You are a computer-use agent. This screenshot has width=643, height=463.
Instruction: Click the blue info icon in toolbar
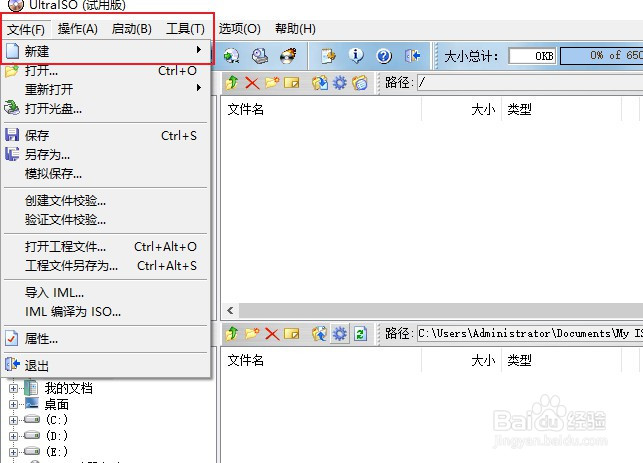tap(356, 56)
